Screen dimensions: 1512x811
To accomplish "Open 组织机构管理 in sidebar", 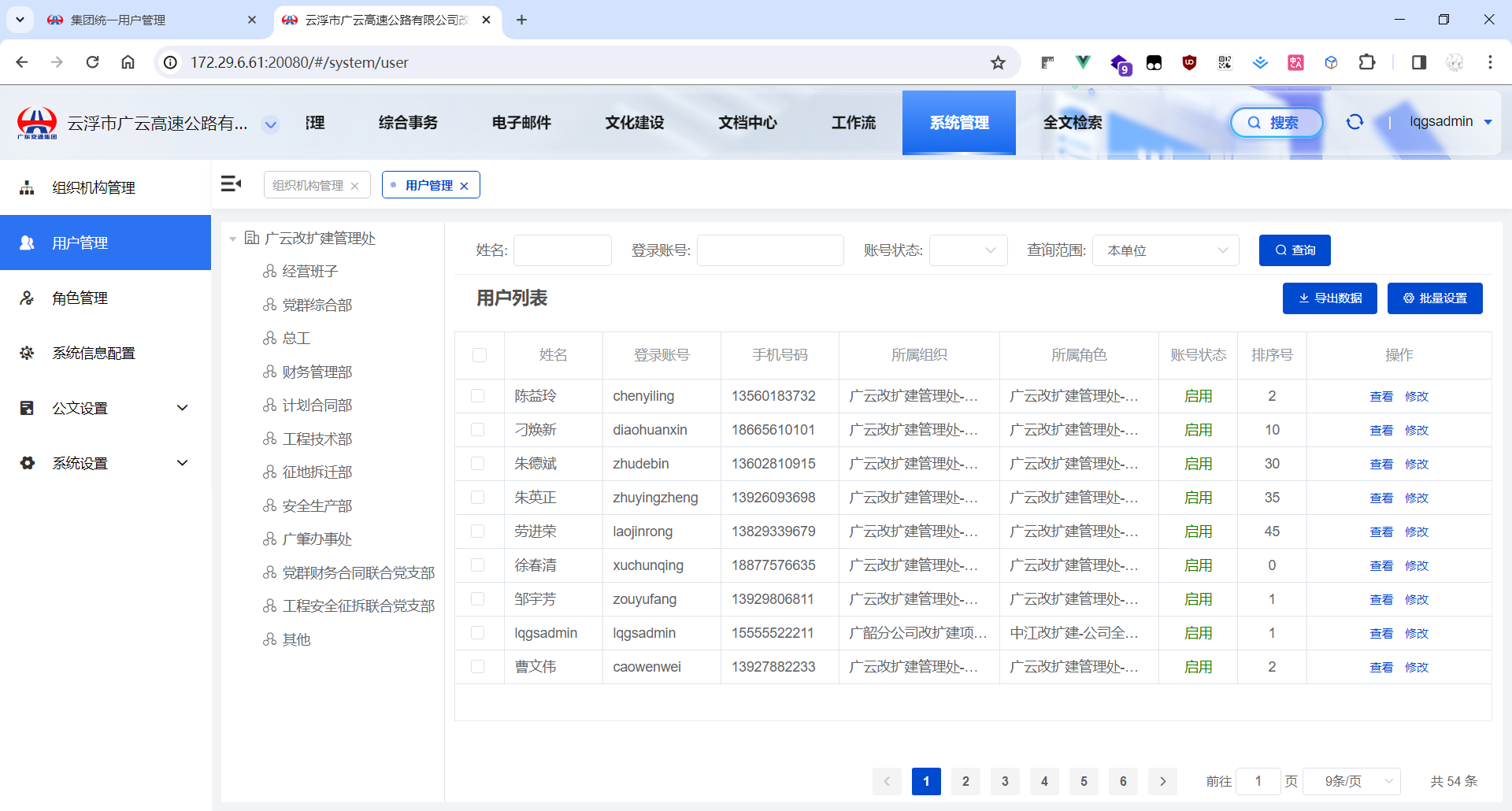I will click(x=94, y=187).
